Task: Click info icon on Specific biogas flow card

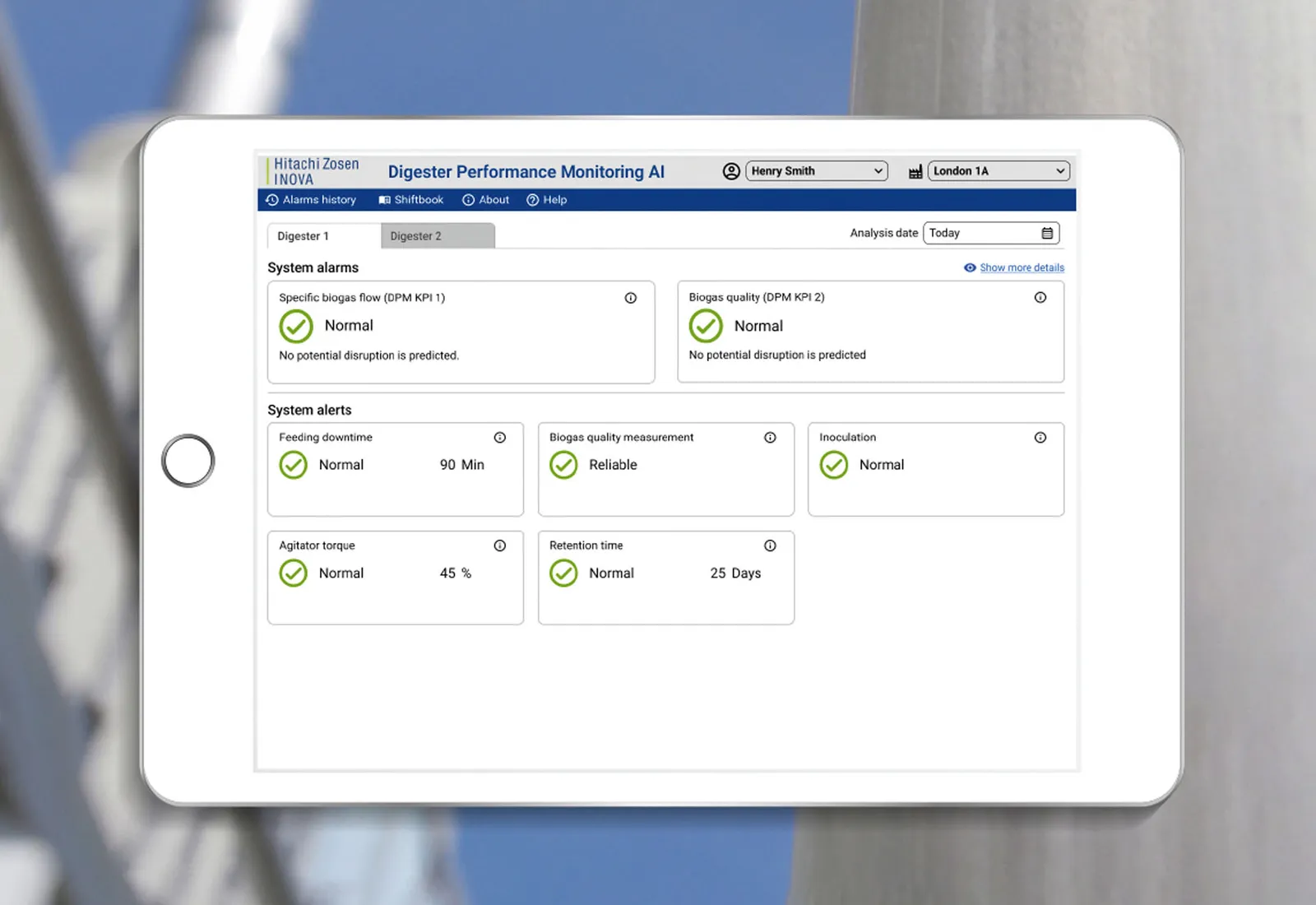Action: tap(631, 298)
